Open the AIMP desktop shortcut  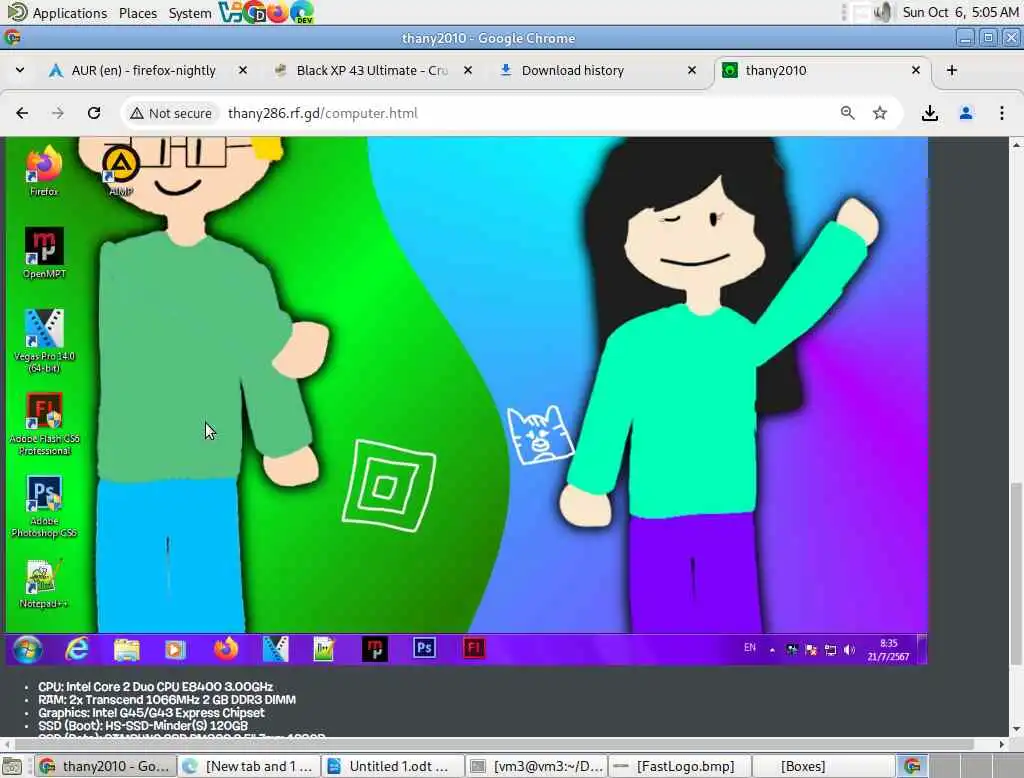[121, 171]
